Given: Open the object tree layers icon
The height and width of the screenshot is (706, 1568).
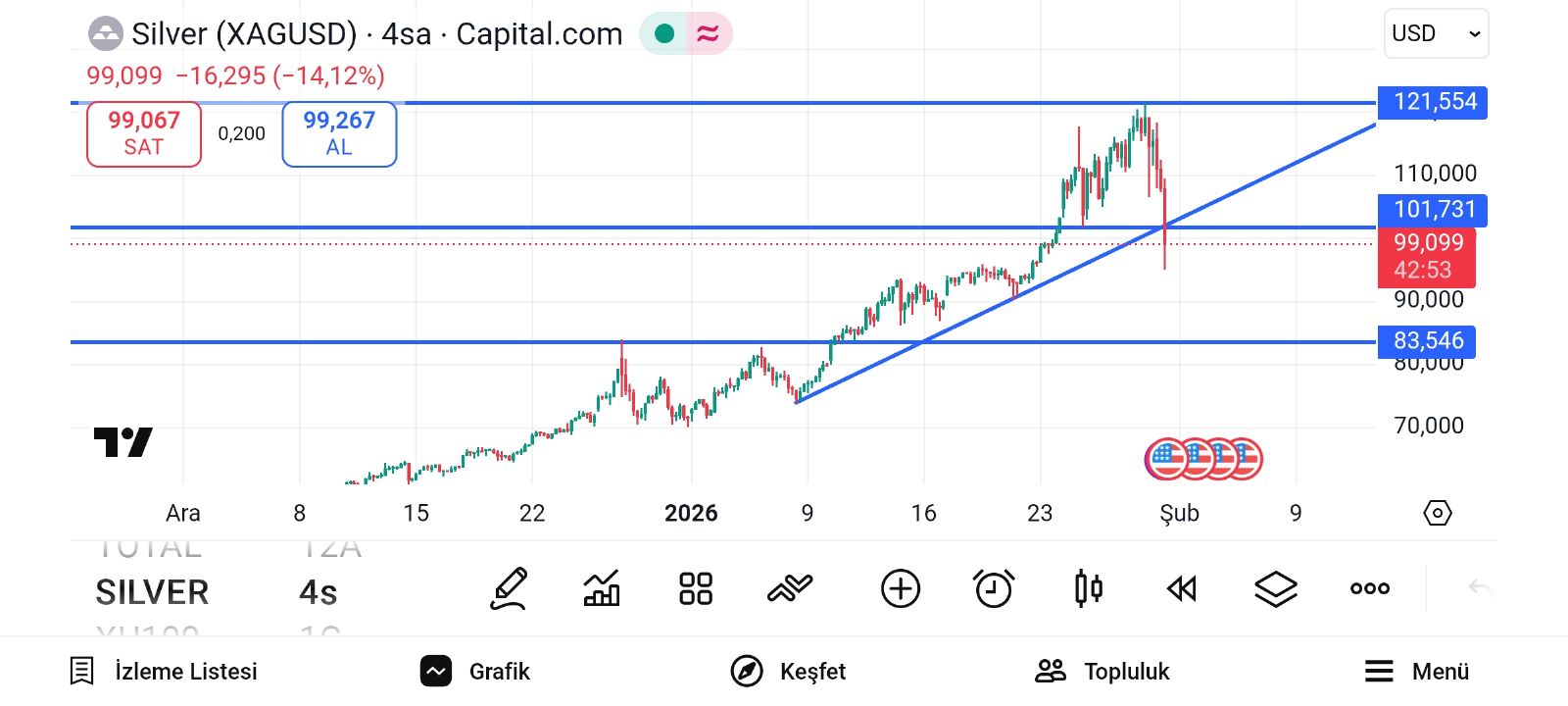Looking at the screenshot, I should pyautogui.click(x=1276, y=589).
